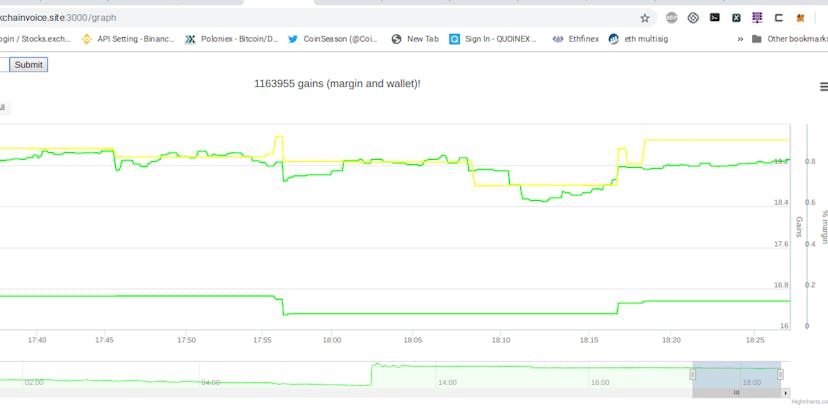The image size is (828, 414).
Task: Click the C-shaped extension icon
Action: coord(778,18)
